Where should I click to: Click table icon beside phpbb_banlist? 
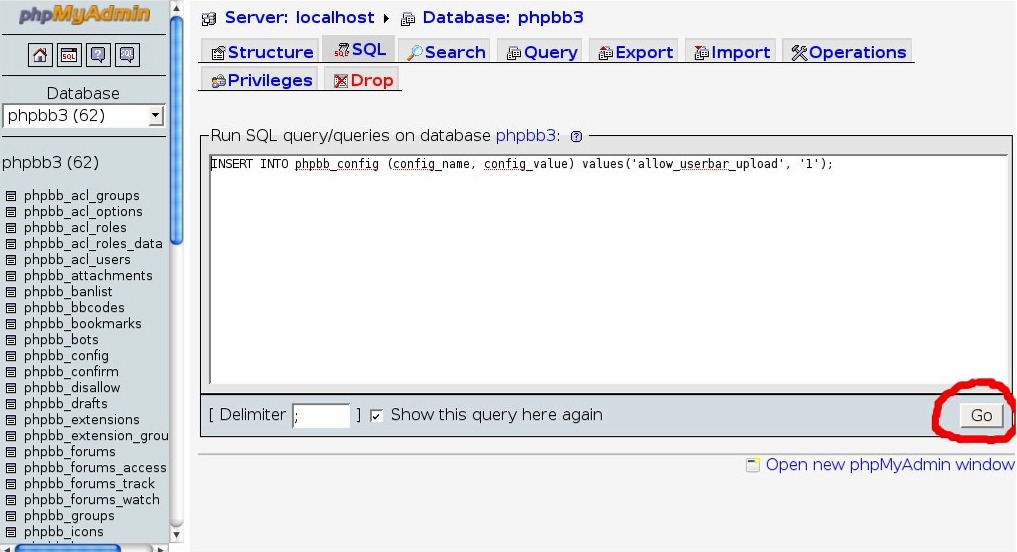(11, 292)
